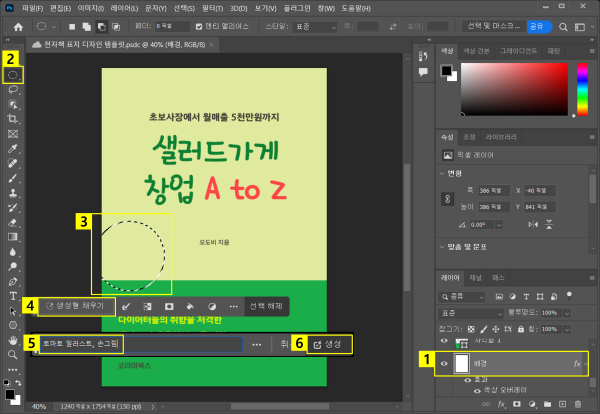Select the Elliptical Marquee tool
Screen dimensions: 600x414
[14, 74]
